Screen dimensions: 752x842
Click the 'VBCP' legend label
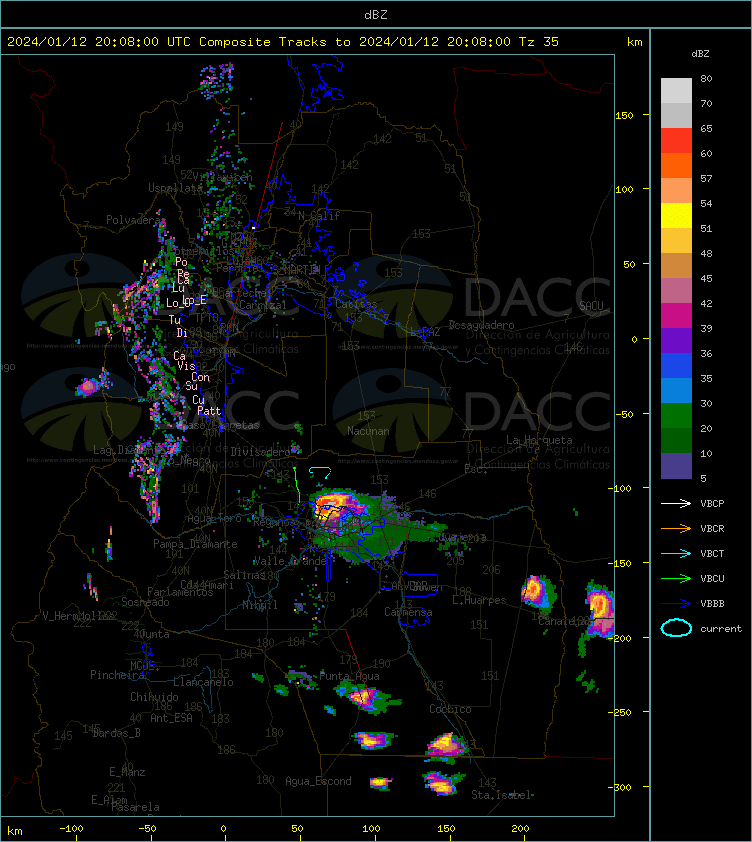712,503
